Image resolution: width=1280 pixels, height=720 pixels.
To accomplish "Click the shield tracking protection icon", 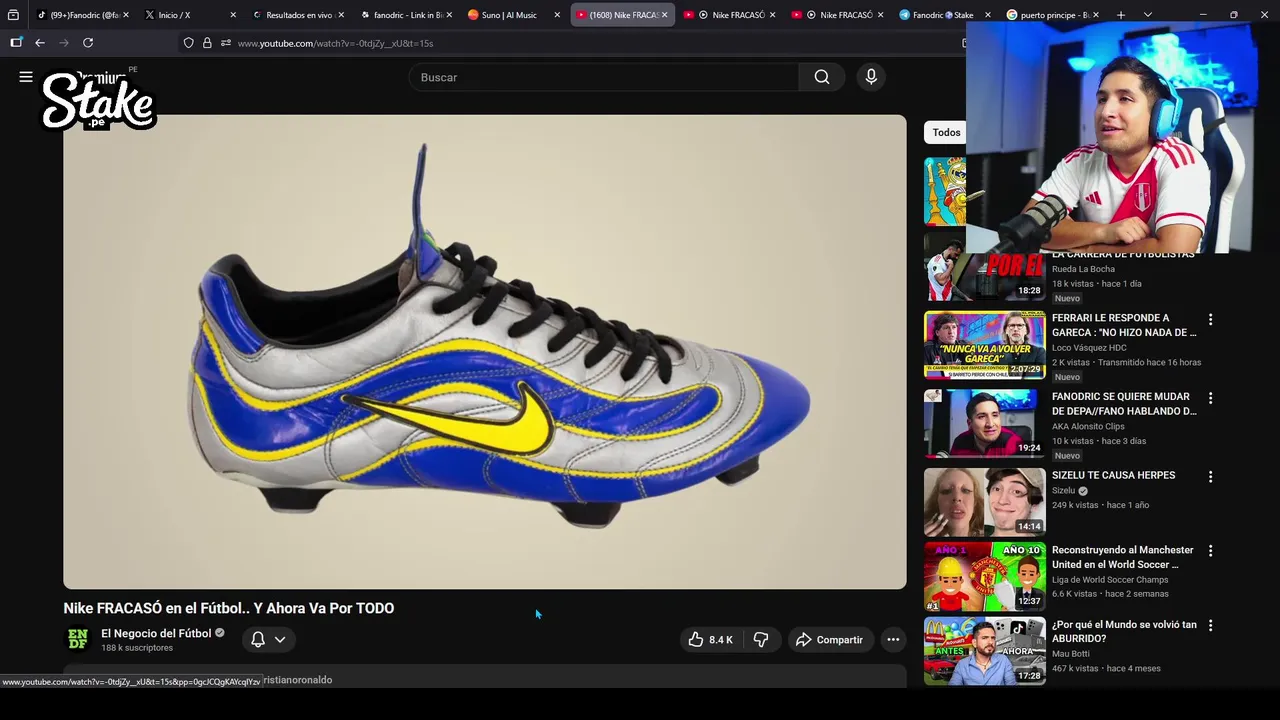I will tap(188, 43).
